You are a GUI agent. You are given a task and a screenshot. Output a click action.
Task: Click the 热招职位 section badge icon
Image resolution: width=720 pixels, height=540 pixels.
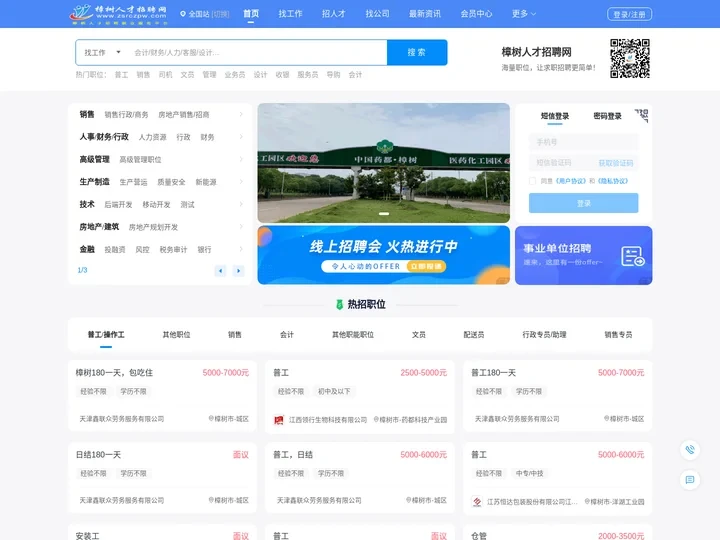pos(339,304)
